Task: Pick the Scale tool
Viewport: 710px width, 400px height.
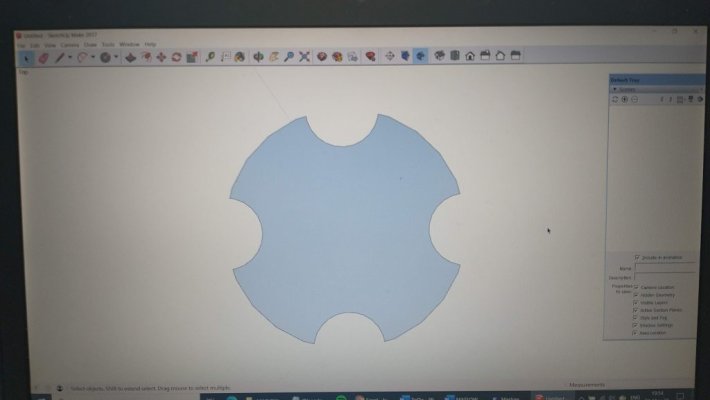Action: (192, 57)
